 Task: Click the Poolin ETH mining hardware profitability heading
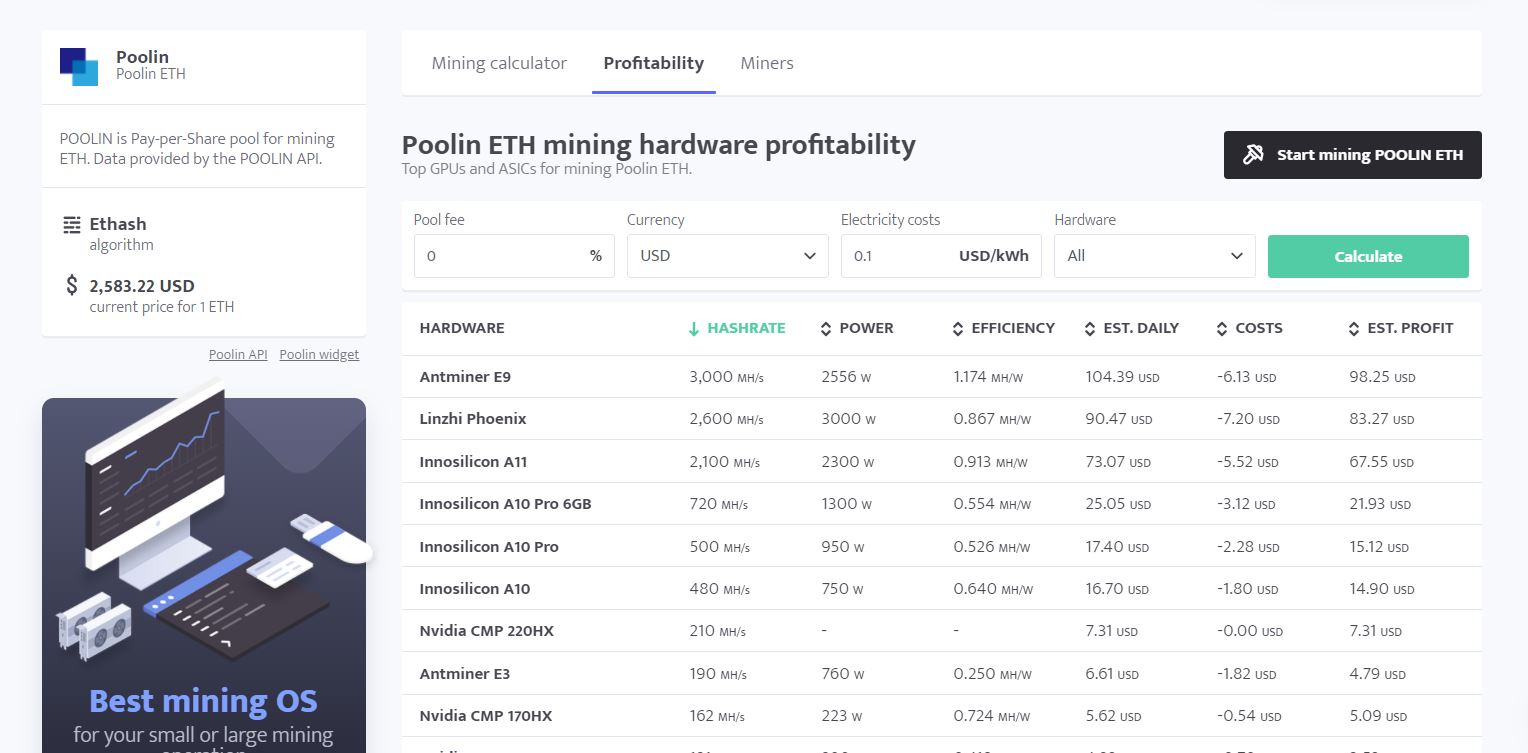pyautogui.click(x=658, y=145)
